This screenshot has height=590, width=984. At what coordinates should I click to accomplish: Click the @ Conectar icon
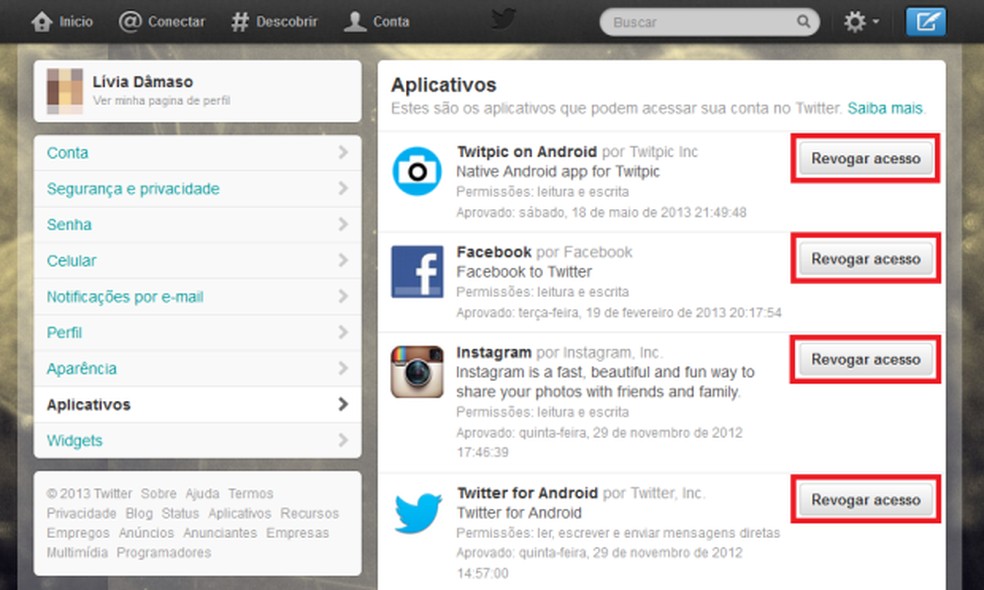click(130, 21)
